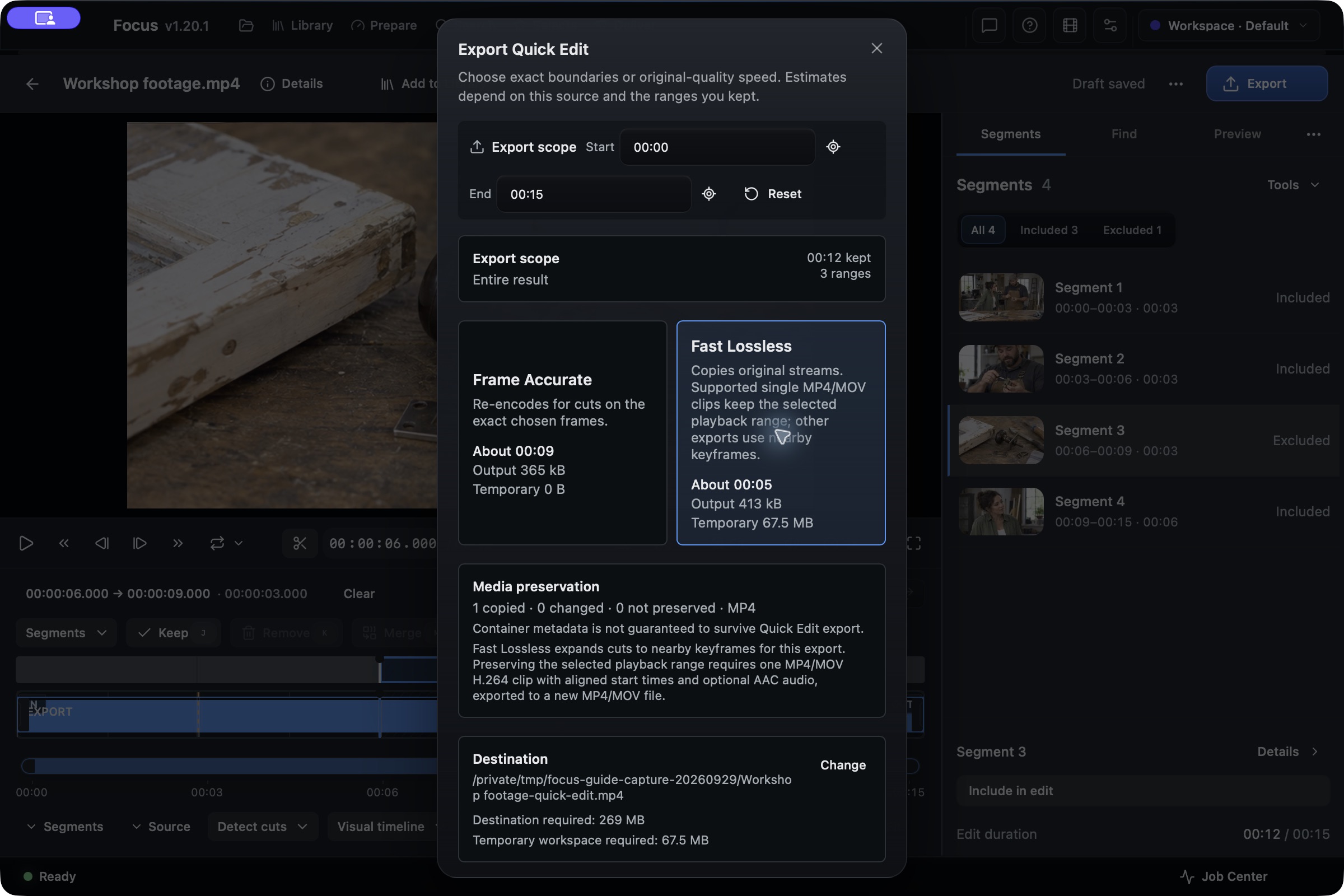Click the scissors split icon
This screenshot has width=1344, height=896.
pos(300,543)
